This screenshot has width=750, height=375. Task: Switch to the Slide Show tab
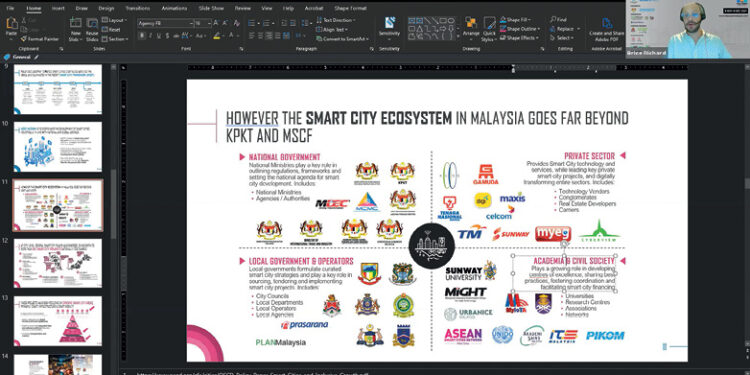(x=211, y=8)
